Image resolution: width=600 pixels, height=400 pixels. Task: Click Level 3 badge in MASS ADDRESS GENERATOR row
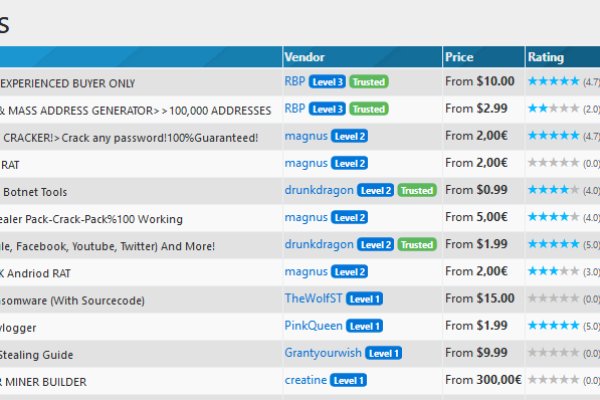[x=327, y=109]
